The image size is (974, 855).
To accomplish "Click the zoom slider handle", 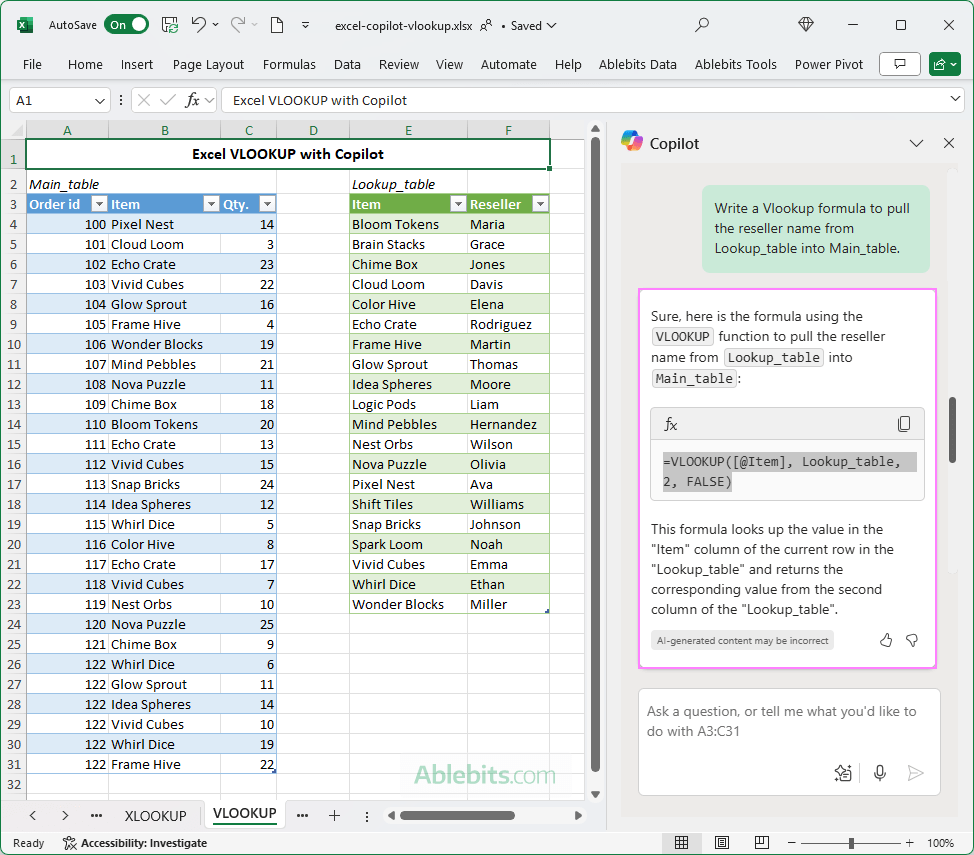I will coord(851,843).
